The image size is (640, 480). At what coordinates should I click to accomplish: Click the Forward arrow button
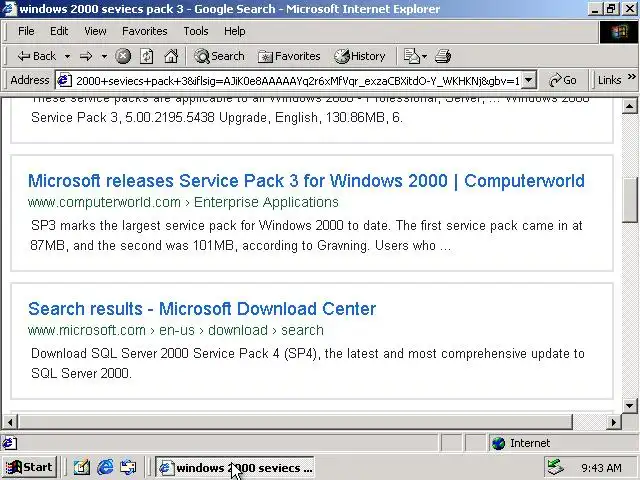86,56
